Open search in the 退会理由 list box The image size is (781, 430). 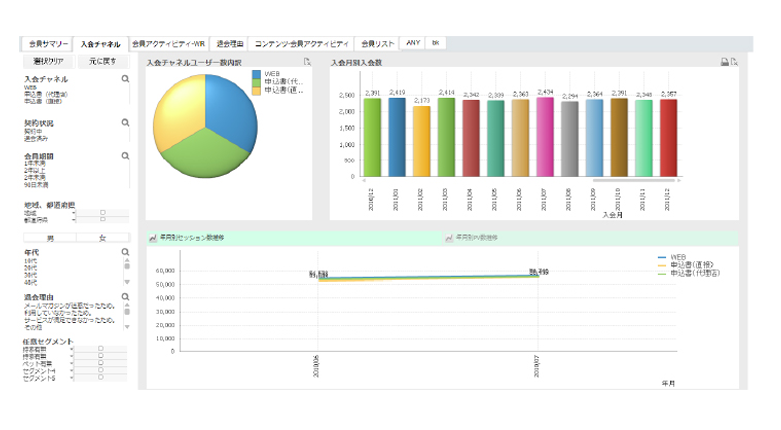coord(126,297)
